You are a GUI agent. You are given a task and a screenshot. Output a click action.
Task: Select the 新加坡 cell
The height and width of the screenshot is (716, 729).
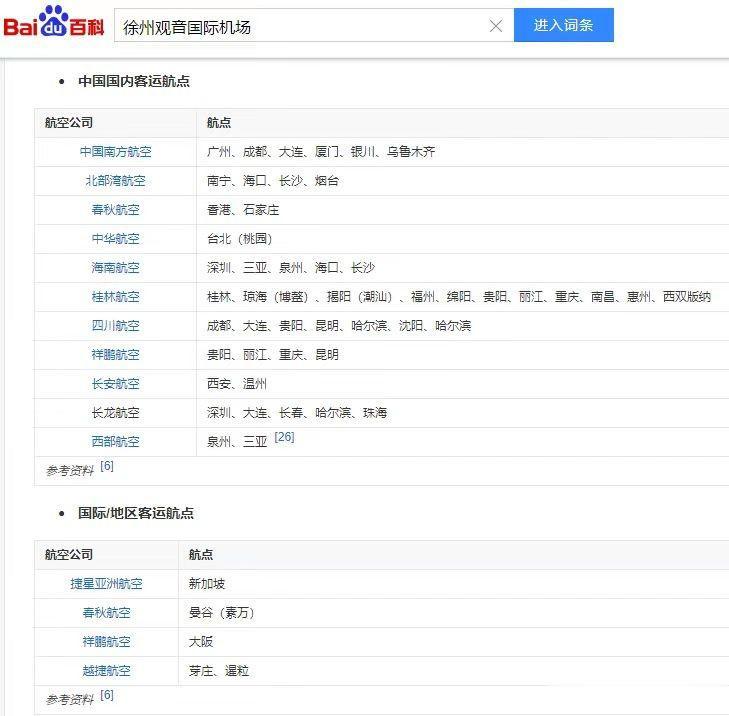[x=454, y=584]
